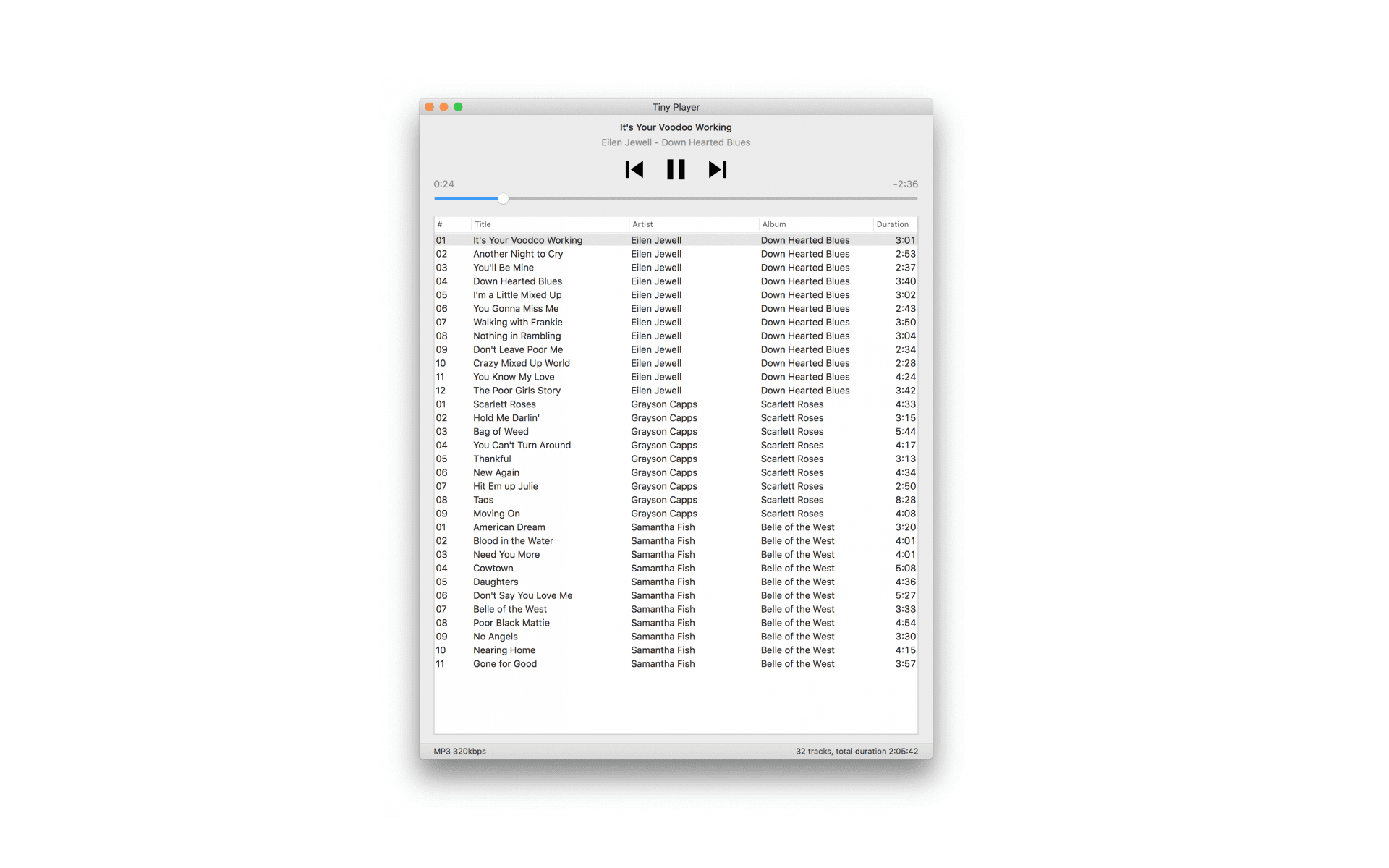This screenshot has height=868, width=1389.
Task: Sort the playlist by the # column header
Action: [x=452, y=224]
